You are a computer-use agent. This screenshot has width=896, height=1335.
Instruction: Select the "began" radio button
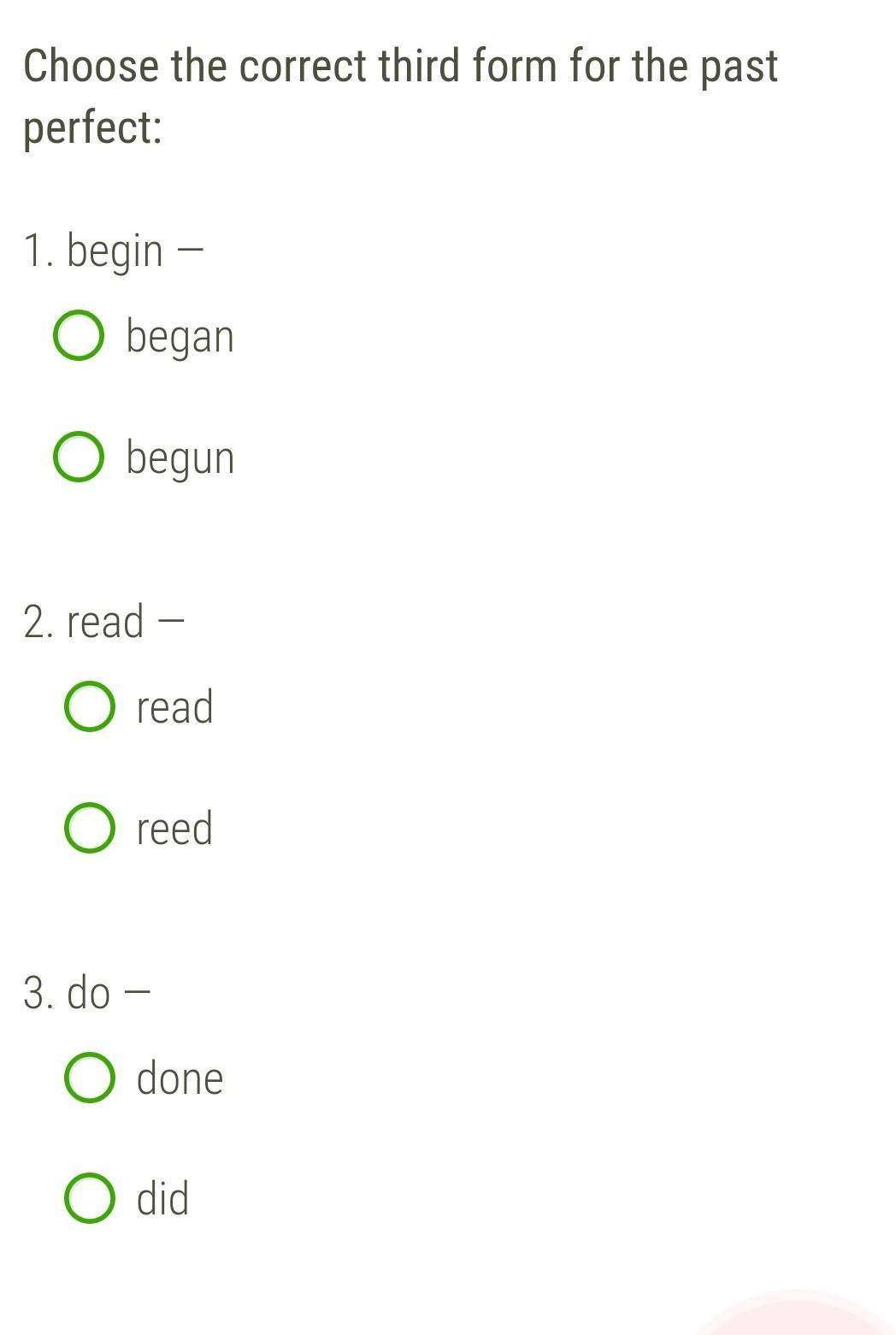(x=80, y=336)
